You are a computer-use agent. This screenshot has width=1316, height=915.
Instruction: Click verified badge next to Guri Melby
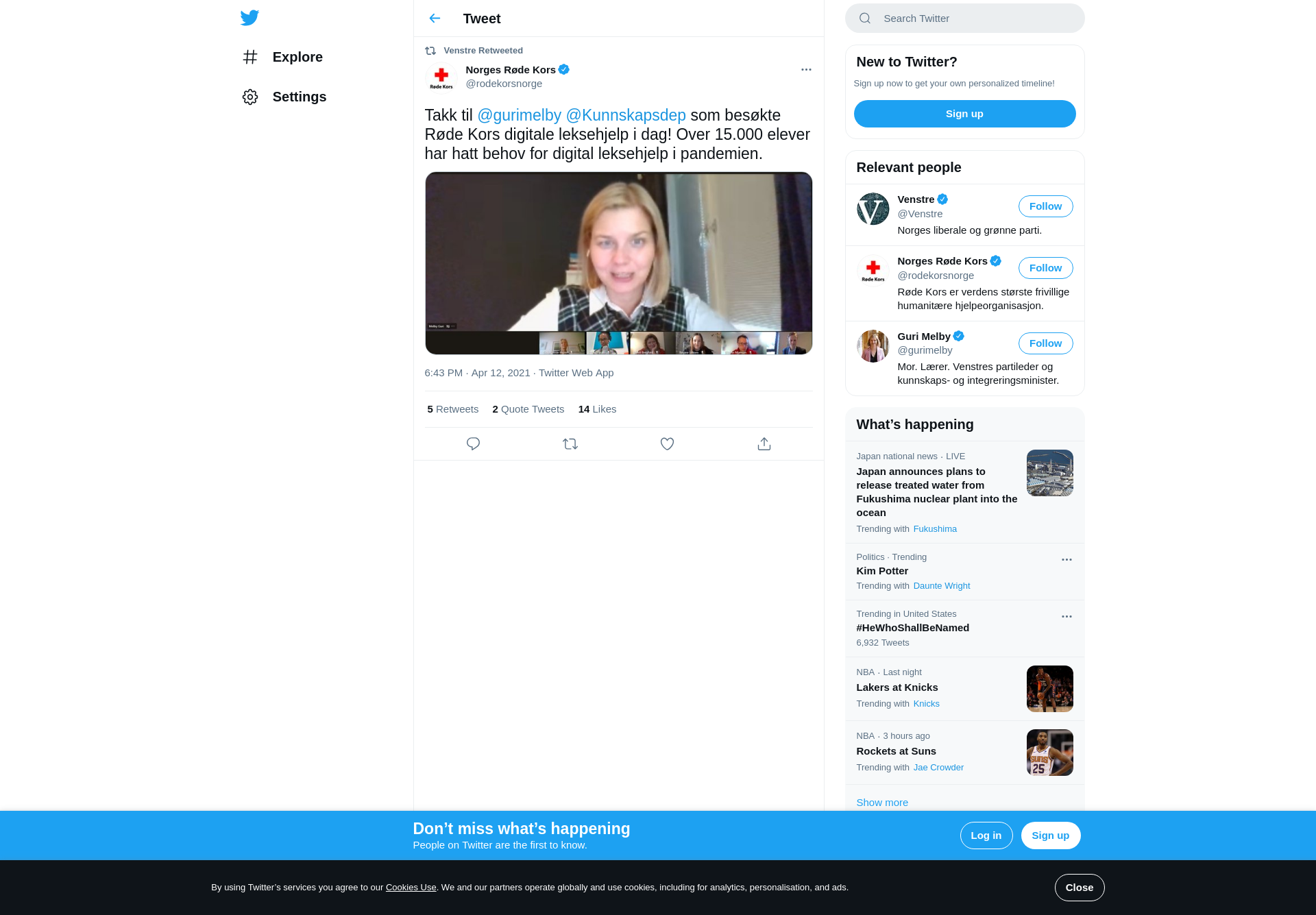point(959,336)
